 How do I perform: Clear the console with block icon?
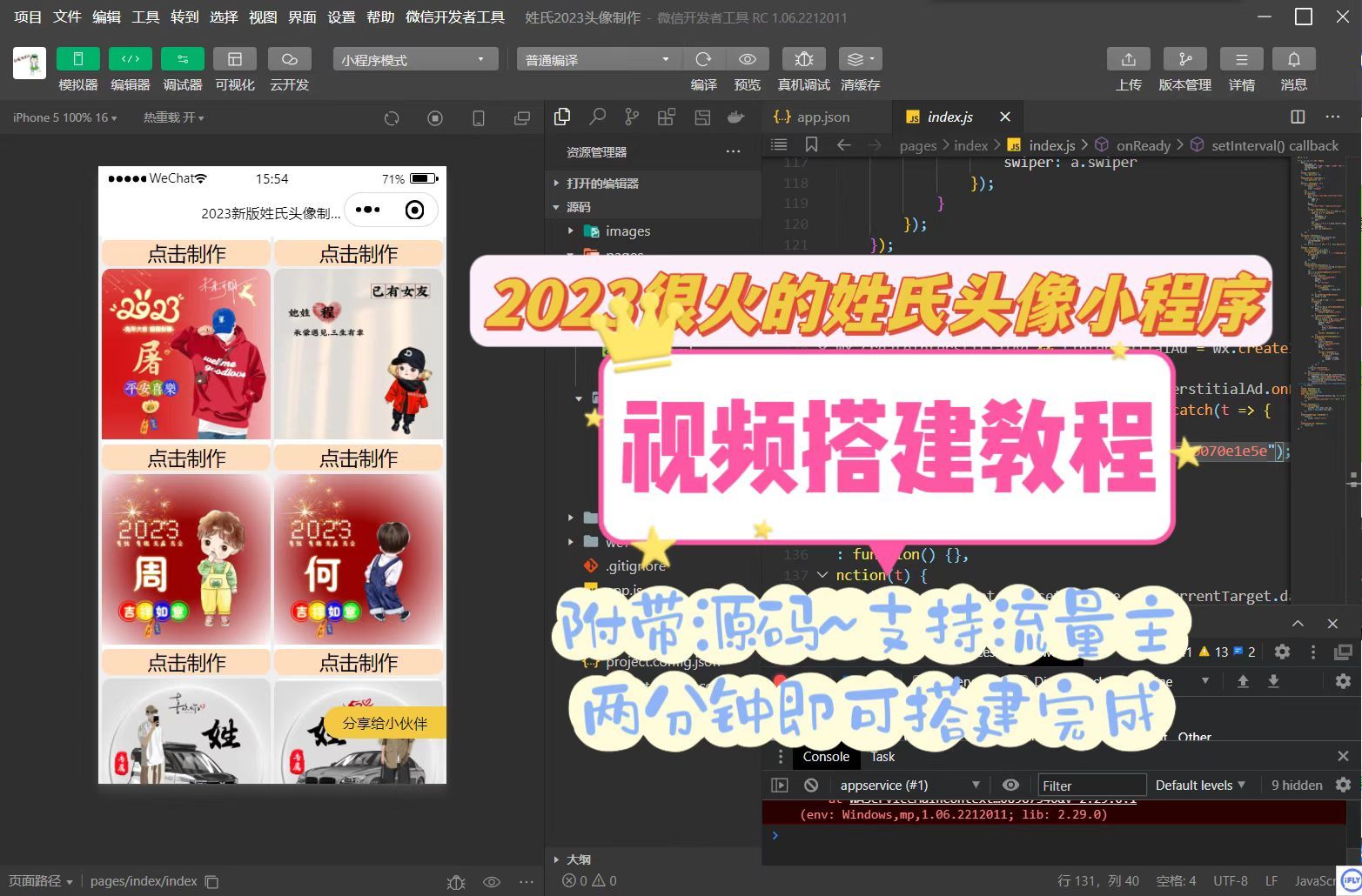coord(811,785)
